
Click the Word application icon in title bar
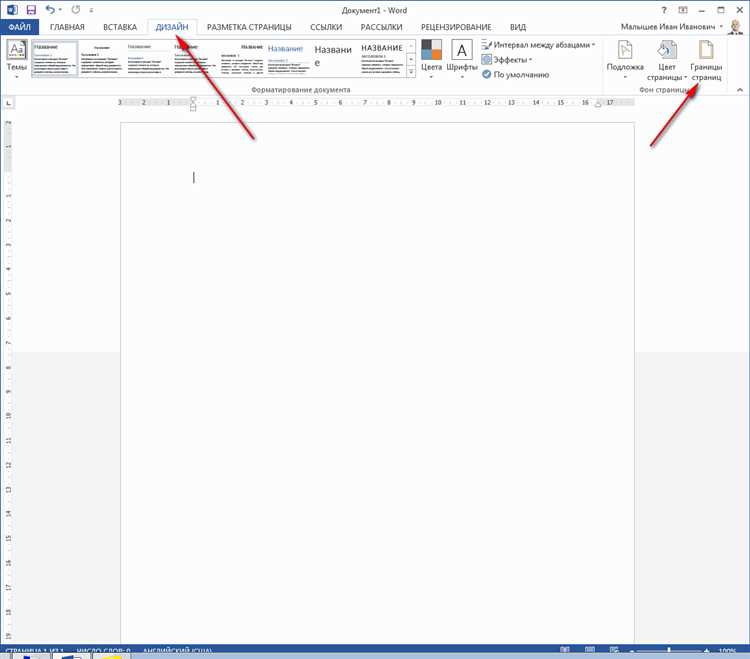[12, 10]
